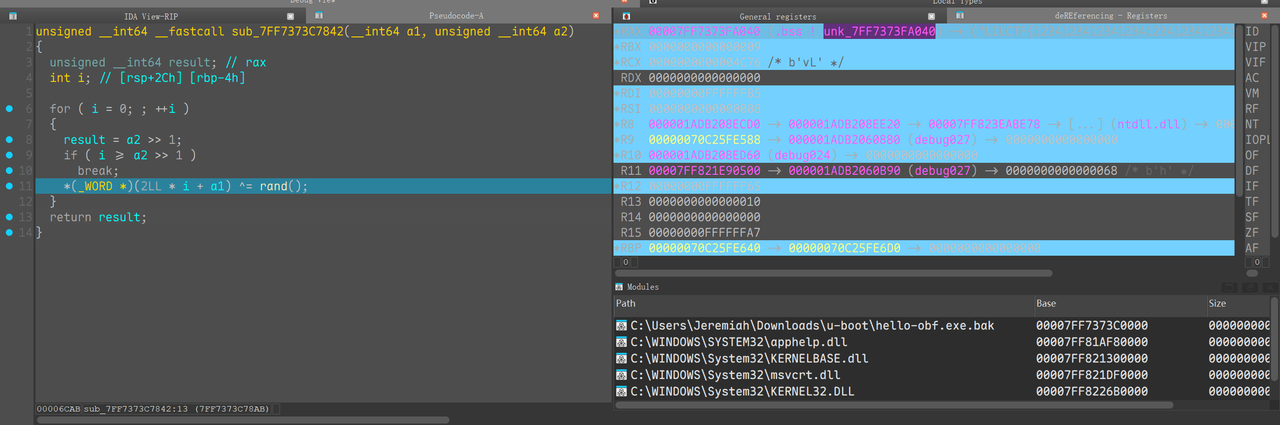Click the apphelp.dll module icon
Screen dimensions: 1280x425
click(622, 342)
